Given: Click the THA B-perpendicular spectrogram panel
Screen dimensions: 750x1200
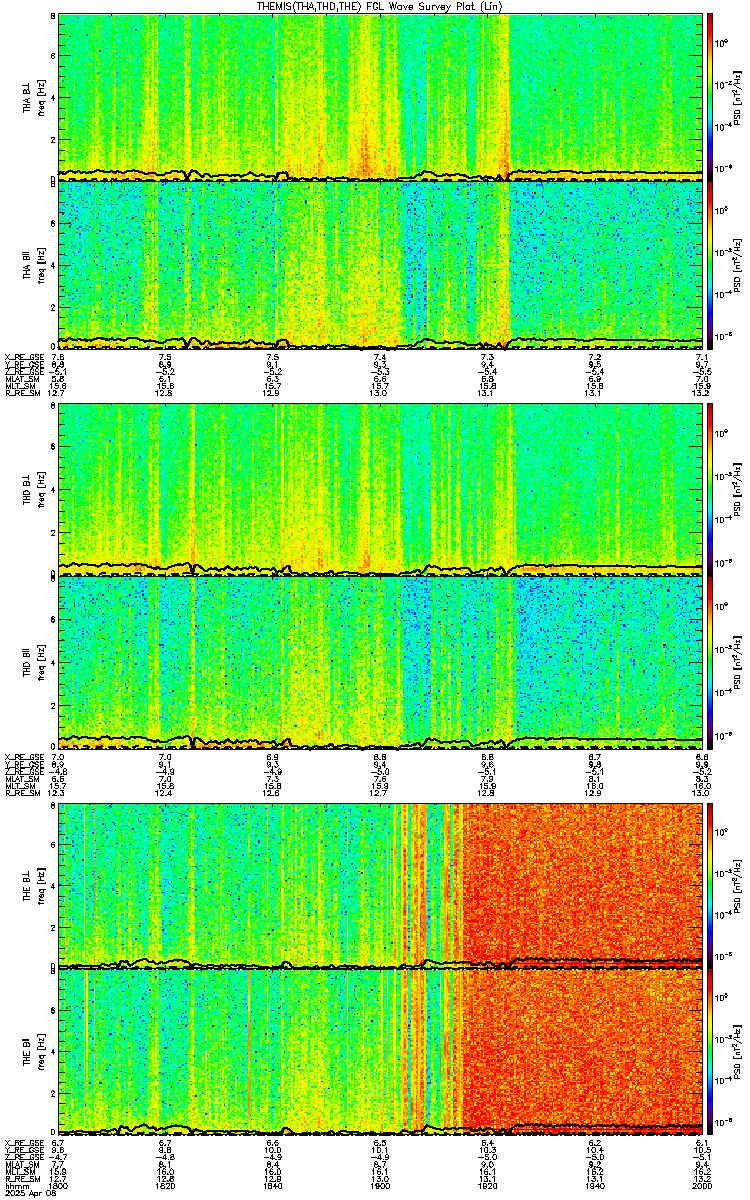Looking at the screenshot, I should pos(379,97).
